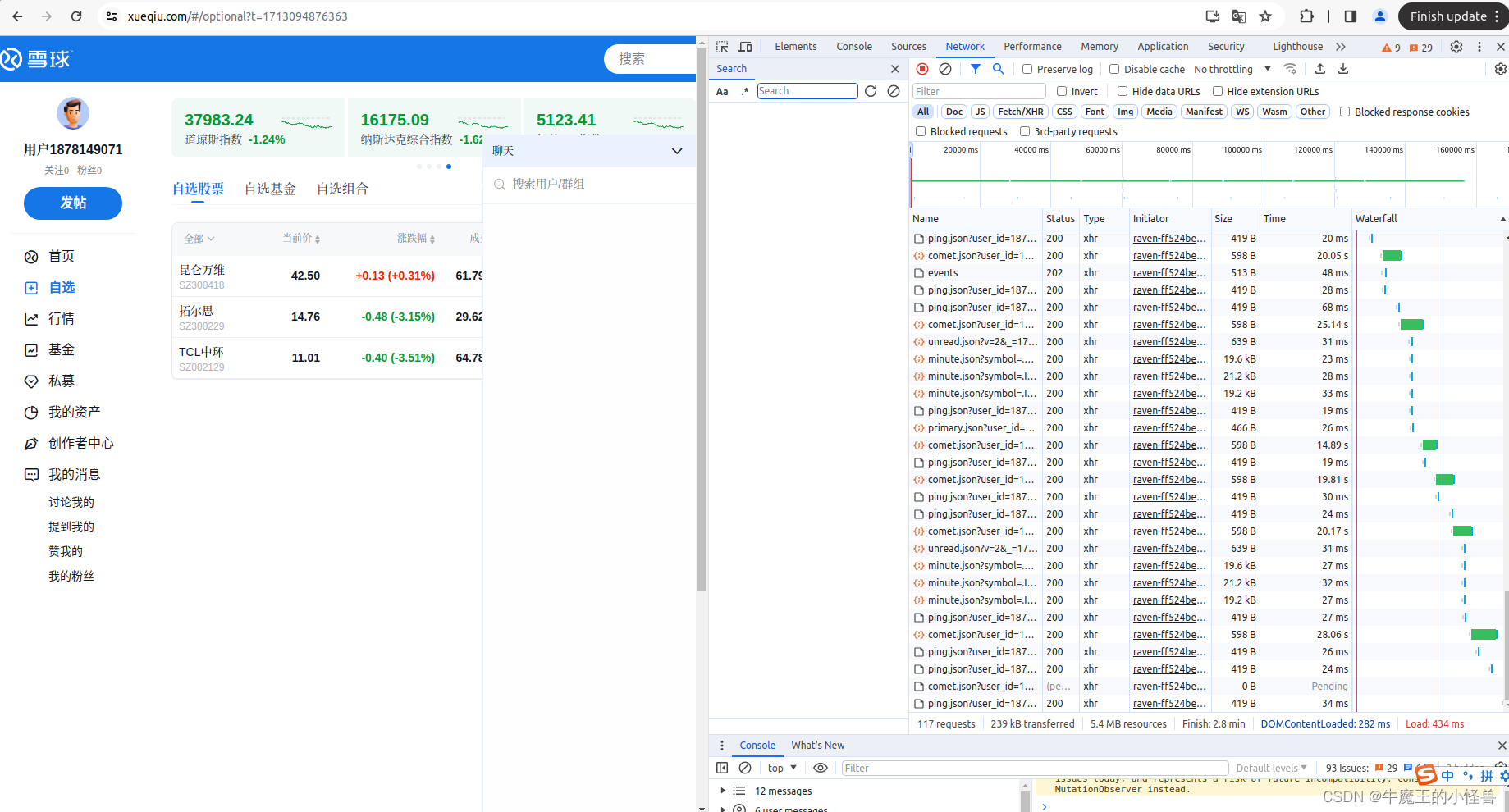Viewport: 1509px width, 812px height.
Task: Open console top context dropdown
Action: coord(782,768)
